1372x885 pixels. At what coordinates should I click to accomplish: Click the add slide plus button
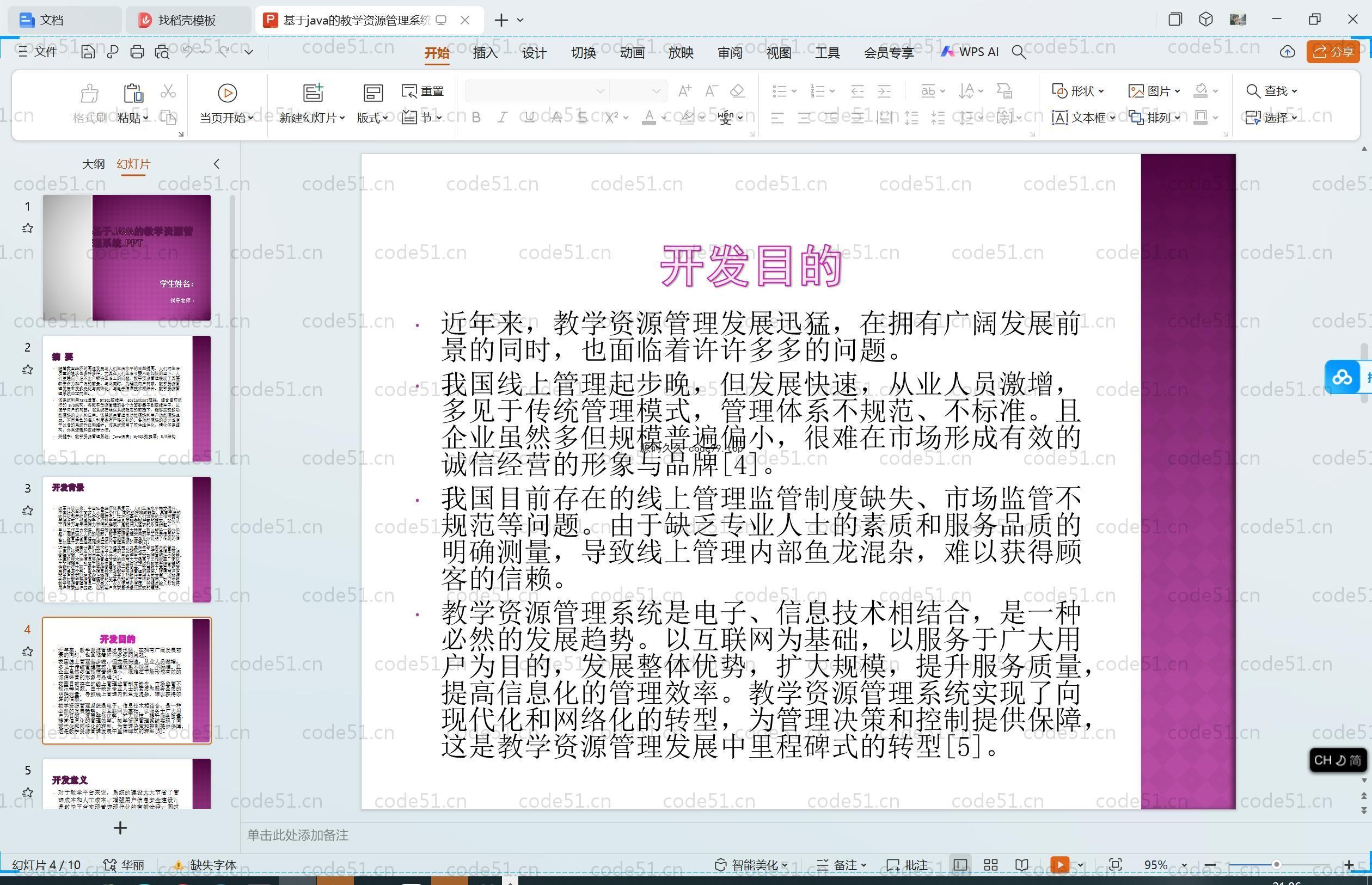pyautogui.click(x=120, y=827)
